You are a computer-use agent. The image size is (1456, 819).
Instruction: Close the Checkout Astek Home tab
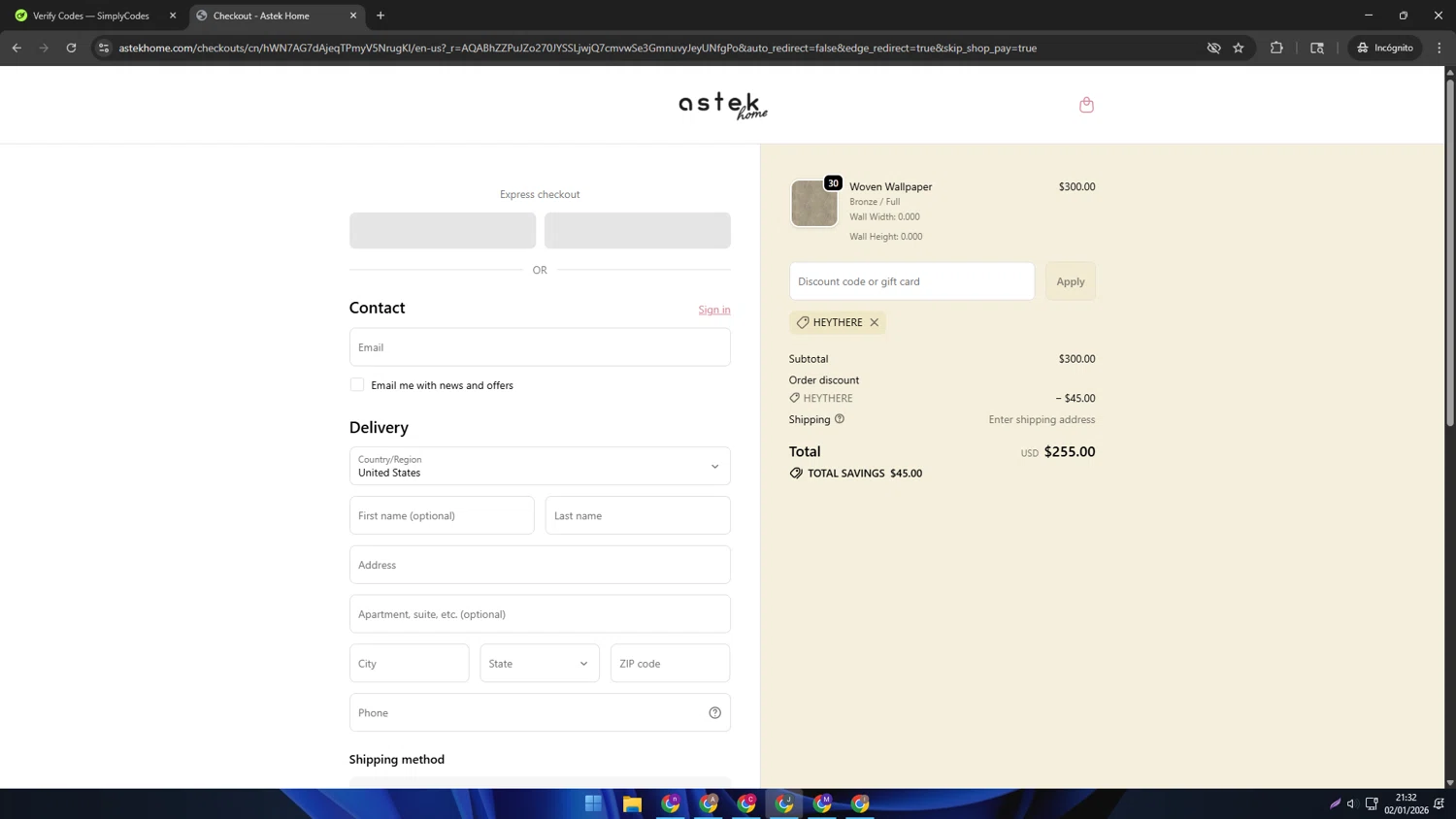coord(353,16)
